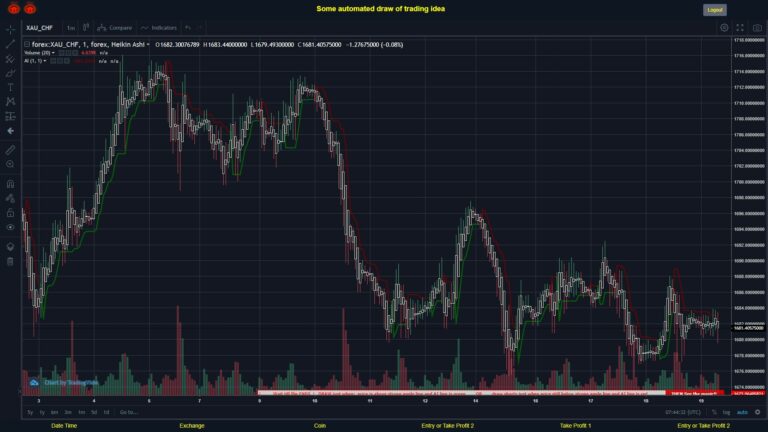Toggle logarithmic scale with log button
This screenshot has width=768, height=432.
coord(726,412)
